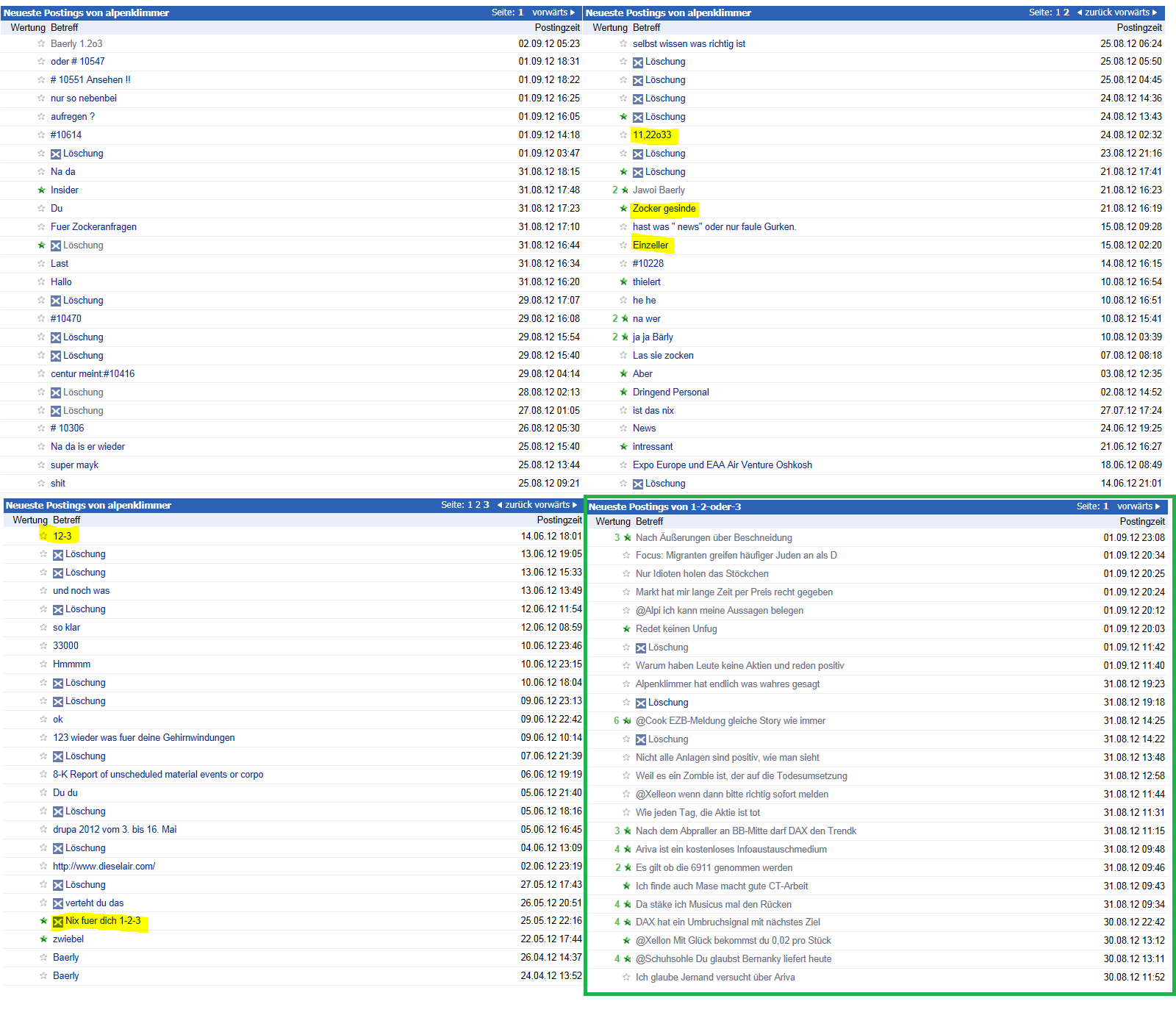1176x1029 pixels.
Task: Click the star beside "Wie jeden Tag, die Aktie ist tot"
Action: 626,813
